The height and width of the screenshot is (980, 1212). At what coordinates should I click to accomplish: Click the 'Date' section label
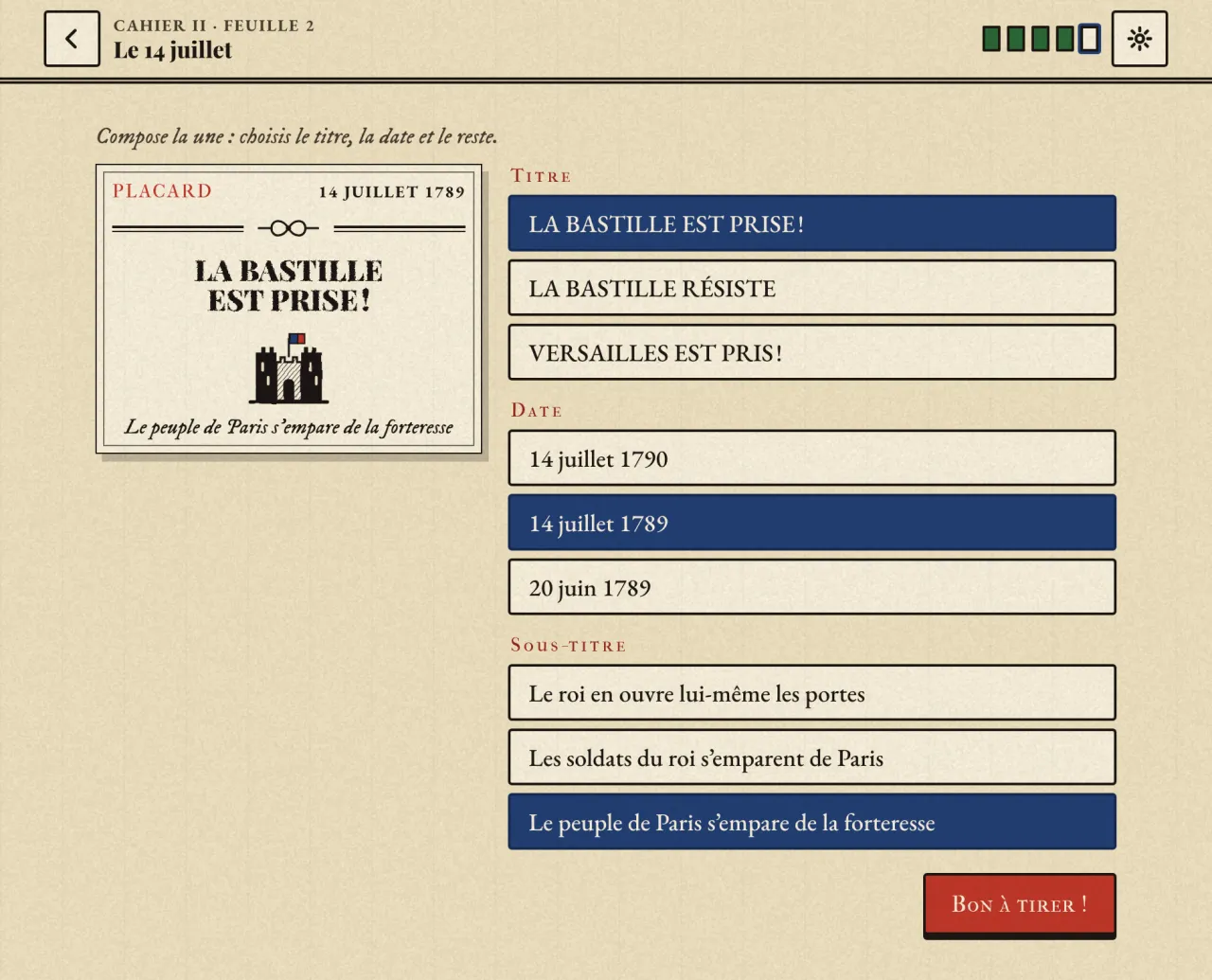click(x=537, y=411)
